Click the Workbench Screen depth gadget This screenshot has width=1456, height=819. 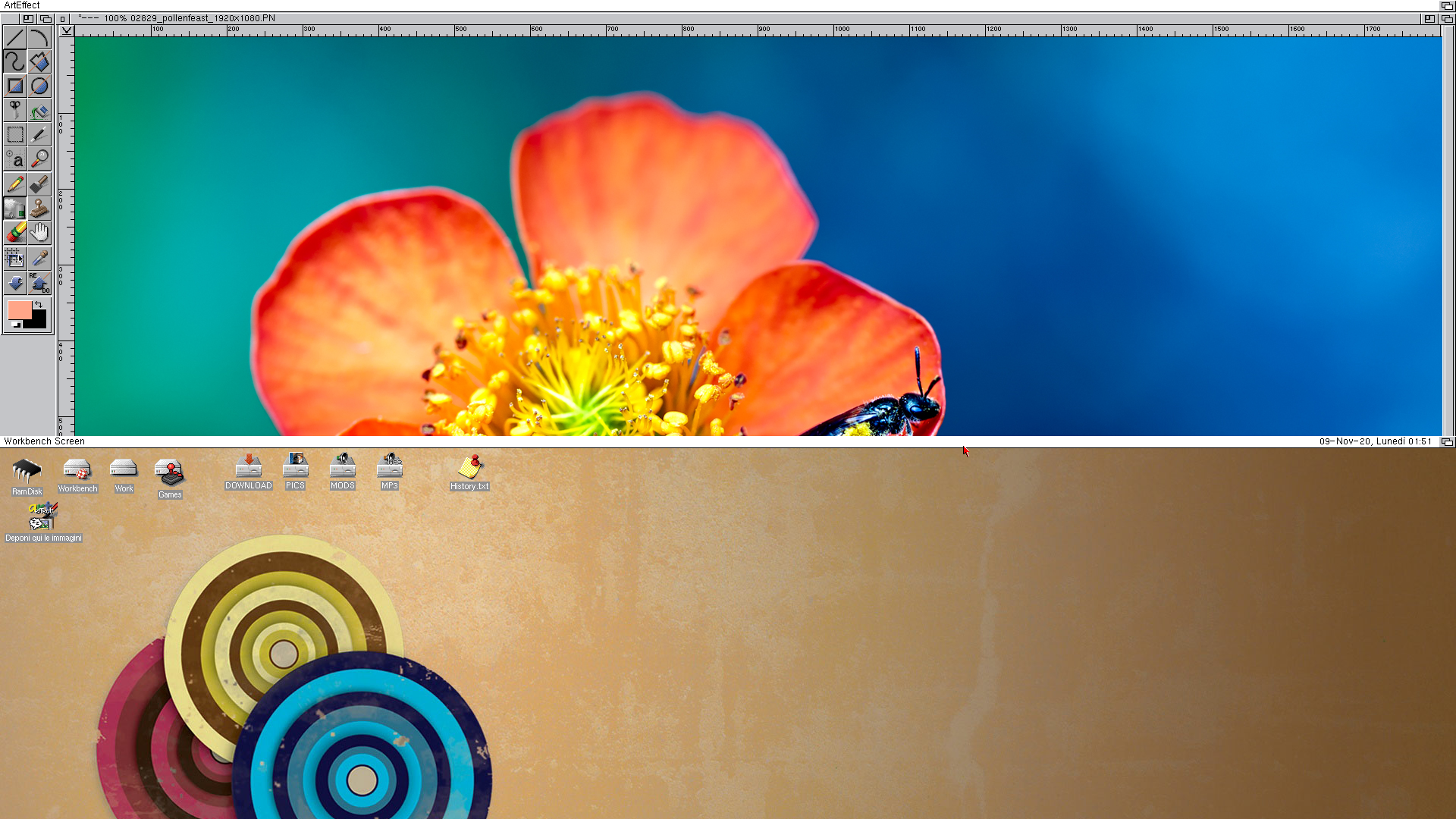(1447, 441)
